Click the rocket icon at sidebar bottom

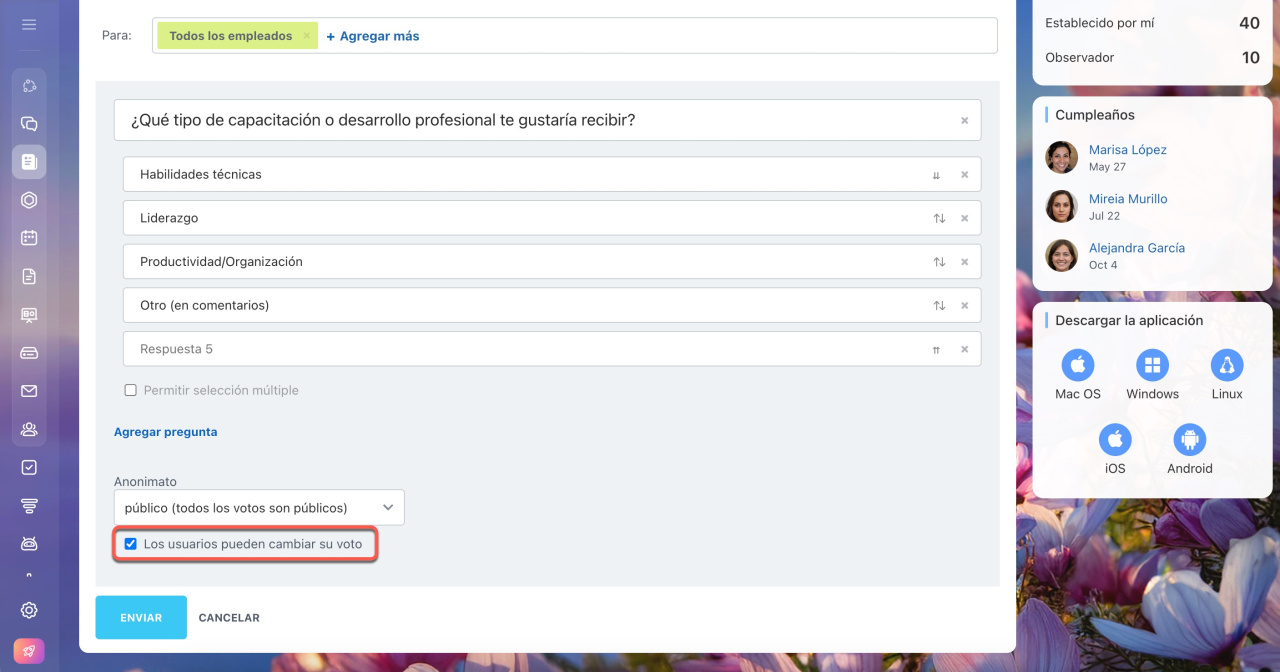pos(29,651)
